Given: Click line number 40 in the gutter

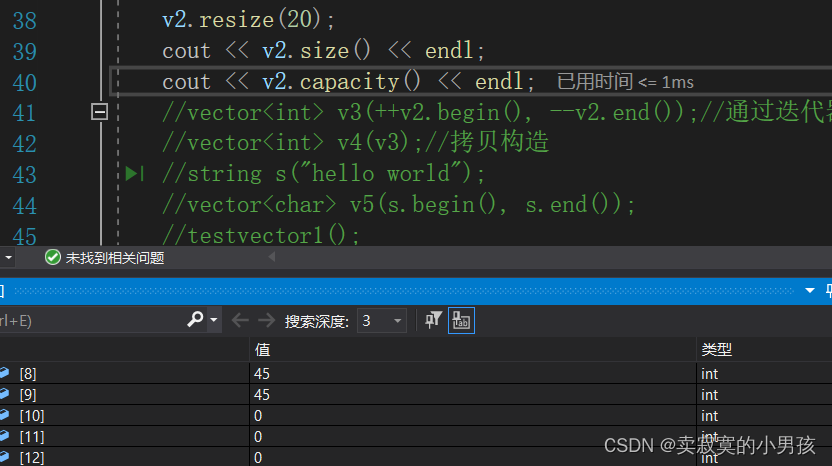Looking at the screenshot, I should coord(24,82).
